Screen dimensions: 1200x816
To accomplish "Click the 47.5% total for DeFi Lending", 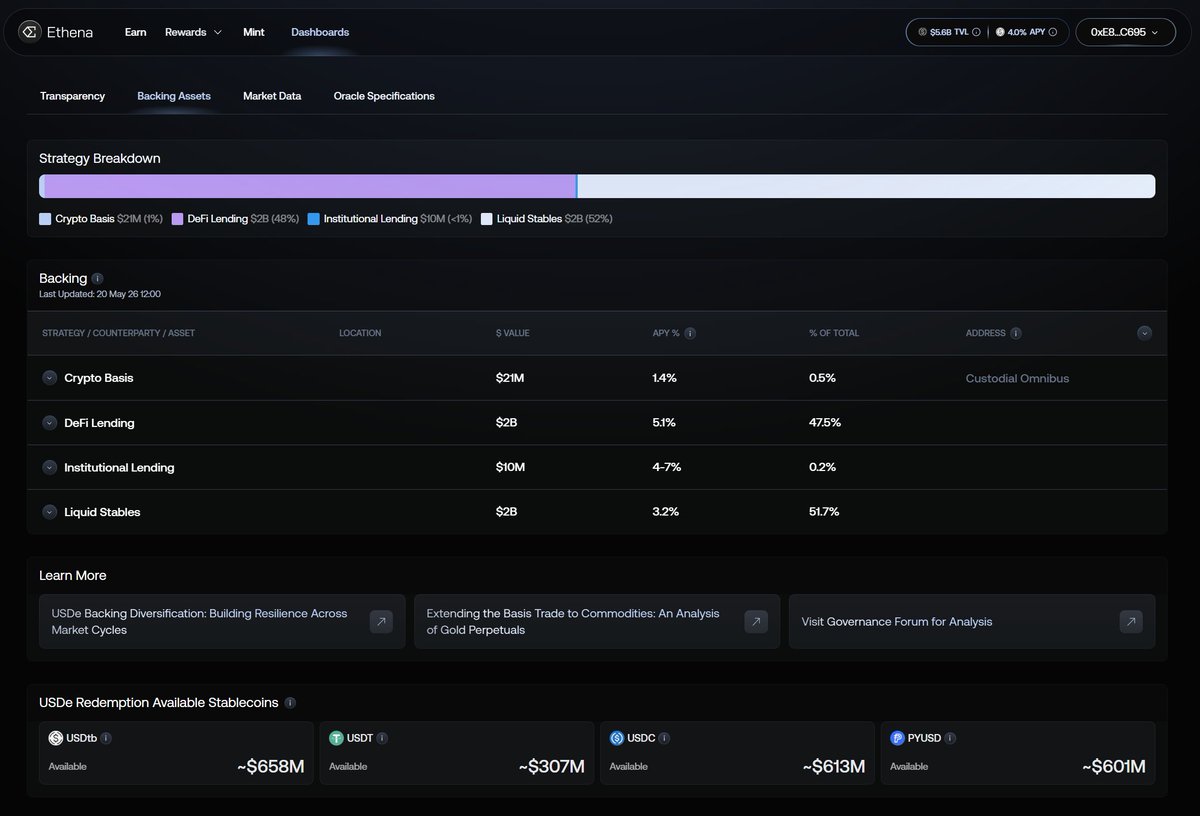I will (x=825, y=423).
